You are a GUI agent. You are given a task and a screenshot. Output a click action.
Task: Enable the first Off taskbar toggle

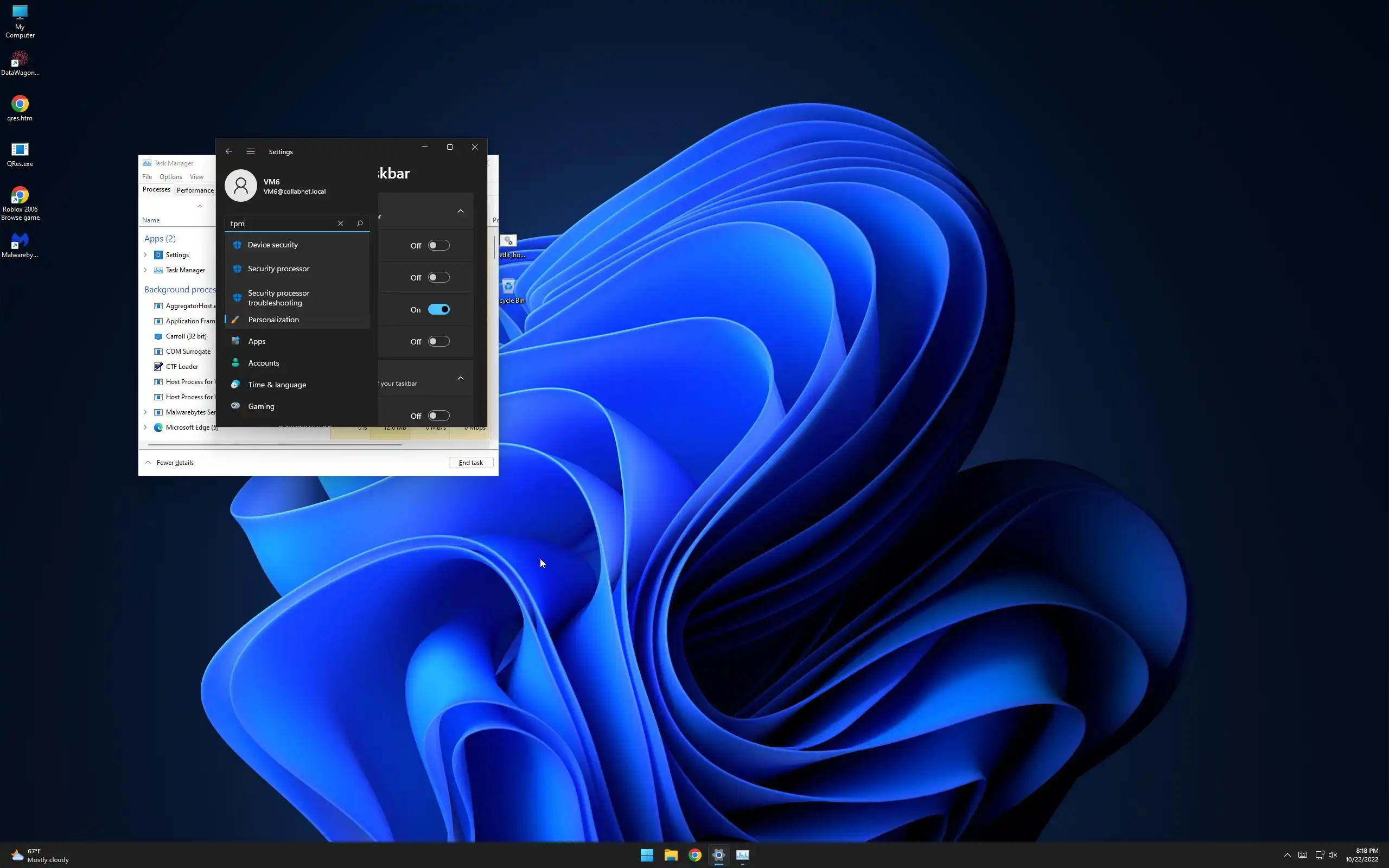point(438,246)
